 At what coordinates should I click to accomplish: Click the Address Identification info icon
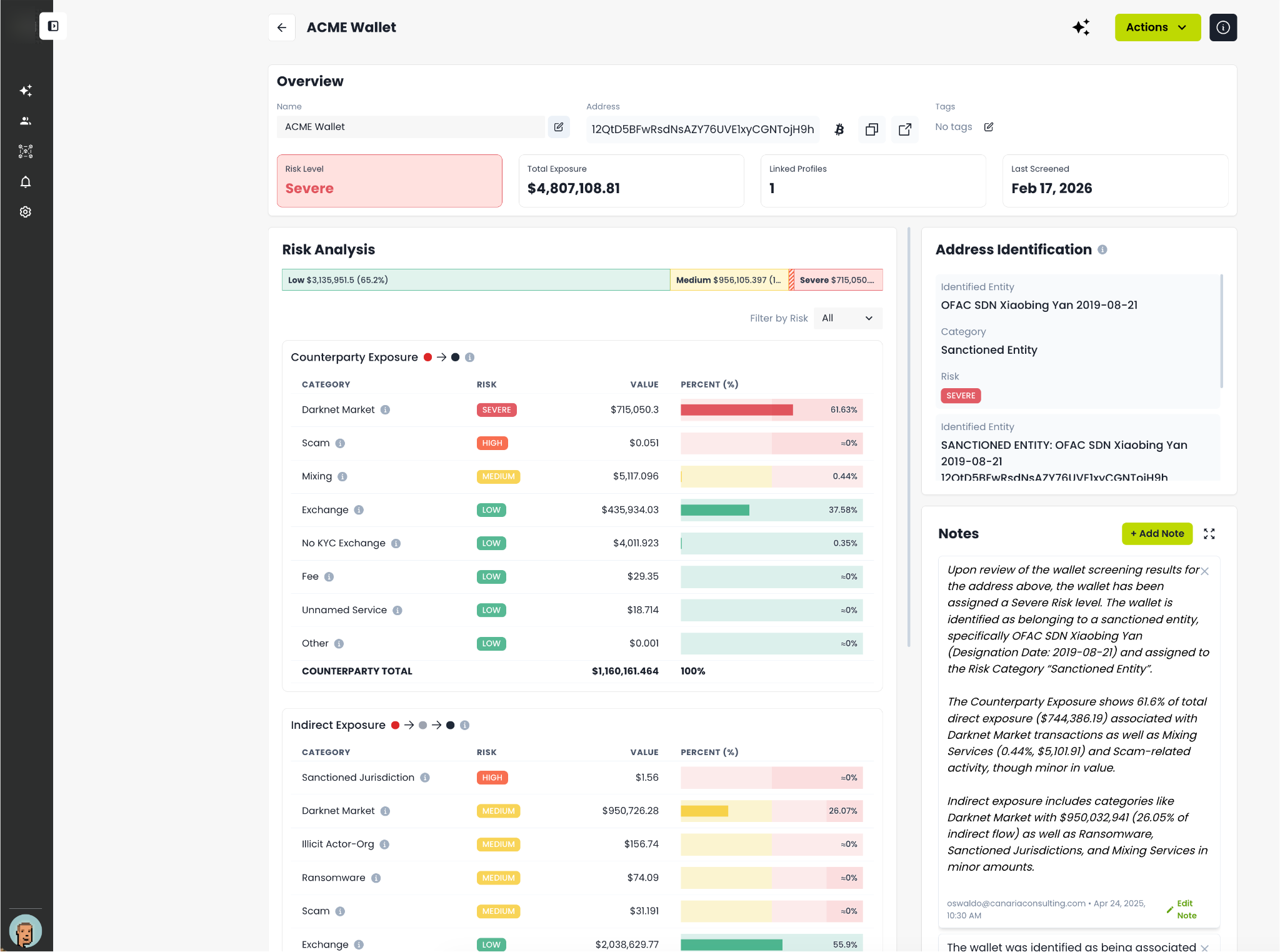pyautogui.click(x=1102, y=250)
